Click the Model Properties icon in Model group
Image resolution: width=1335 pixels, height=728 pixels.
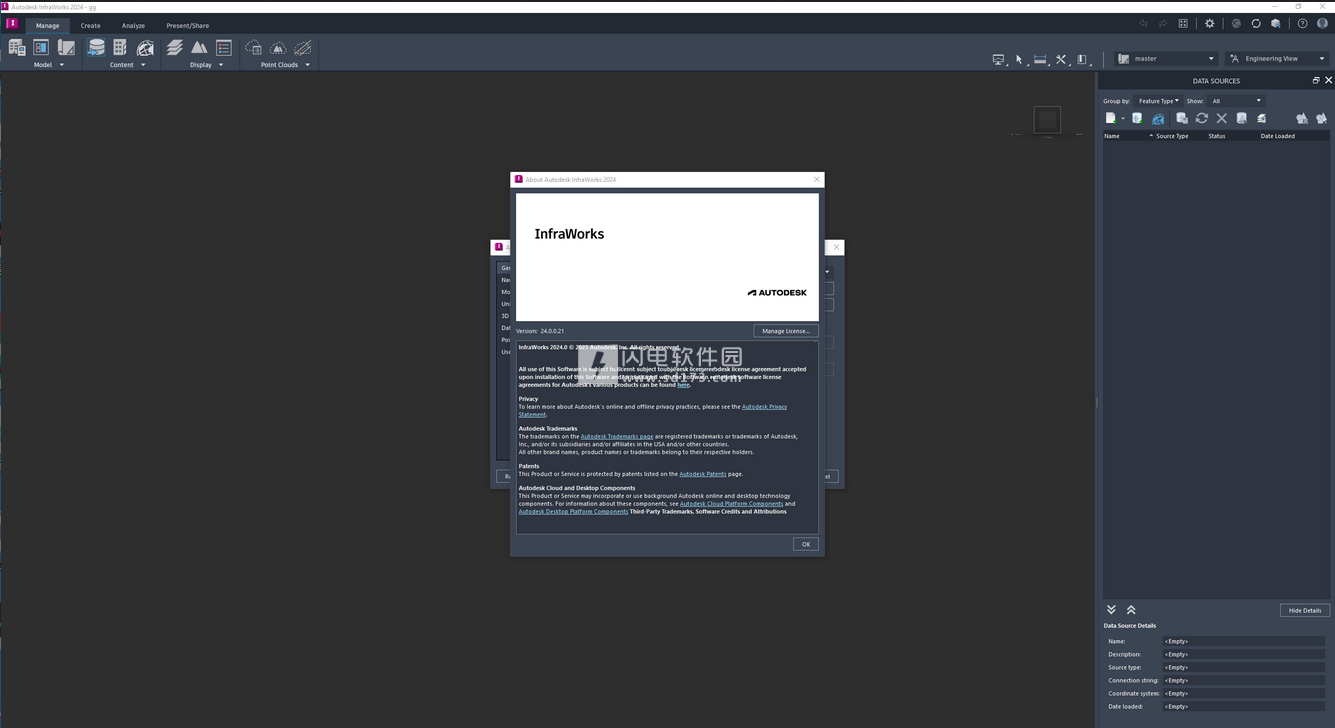(41, 47)
